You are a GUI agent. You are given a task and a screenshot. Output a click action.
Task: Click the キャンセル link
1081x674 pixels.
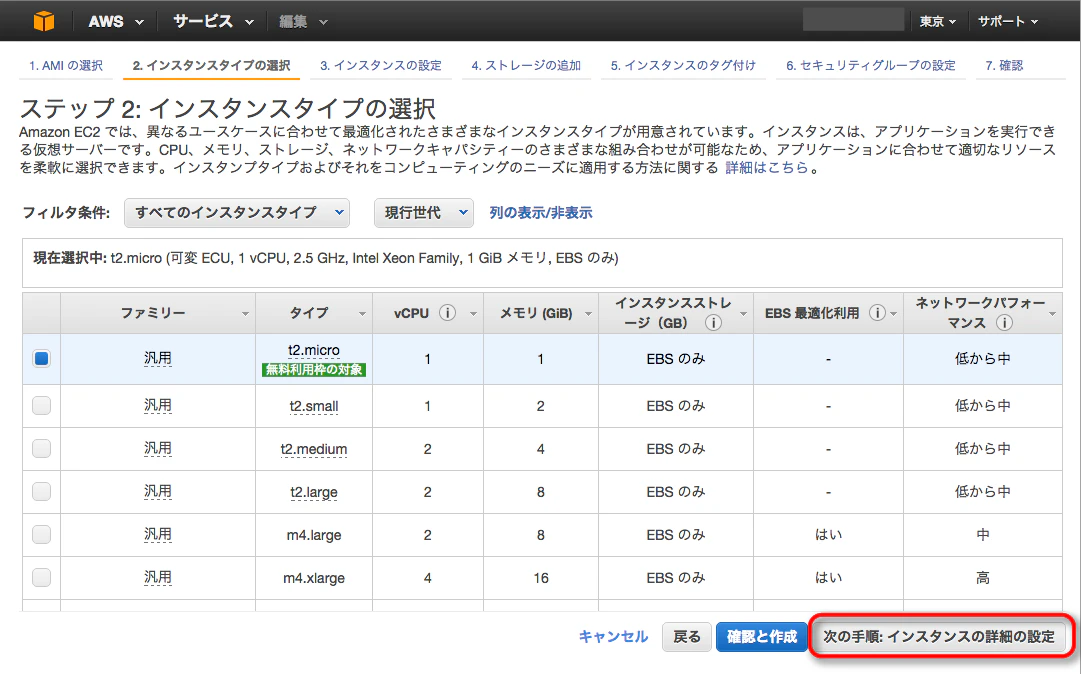[x=613, y=637]
